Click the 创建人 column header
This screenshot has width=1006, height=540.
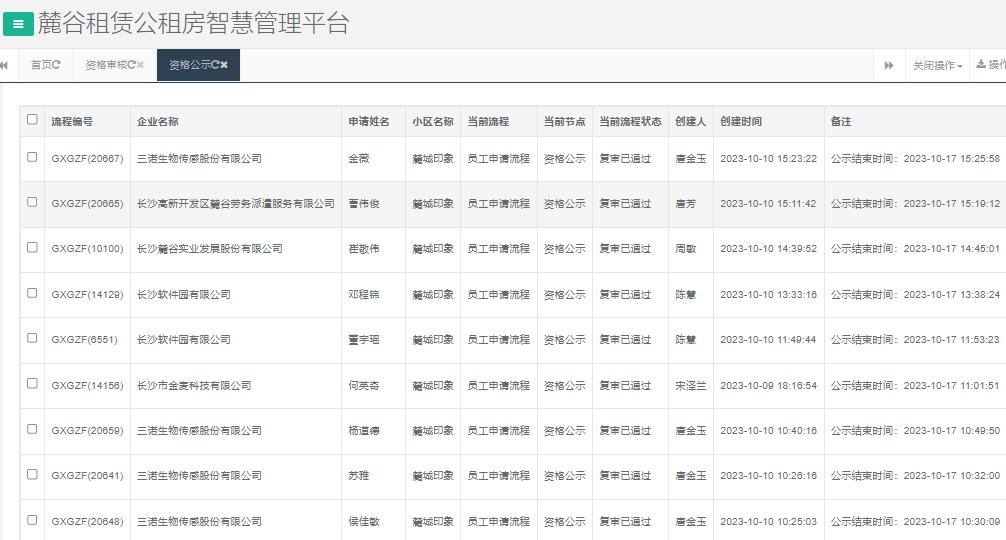[690, 121]
